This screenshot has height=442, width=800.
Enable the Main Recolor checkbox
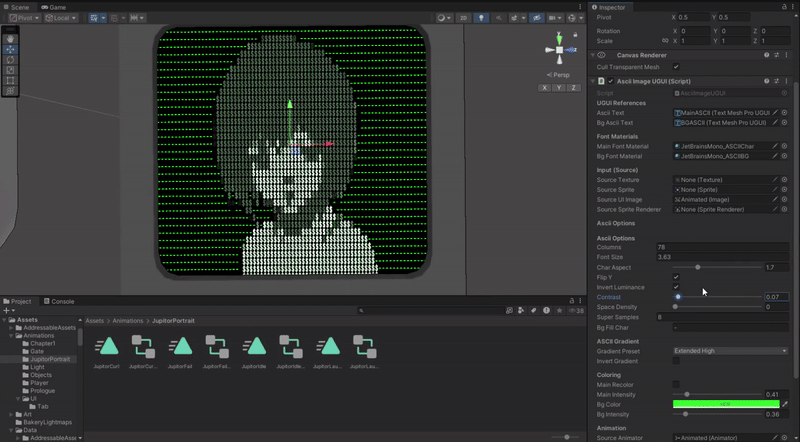[676, 384]
